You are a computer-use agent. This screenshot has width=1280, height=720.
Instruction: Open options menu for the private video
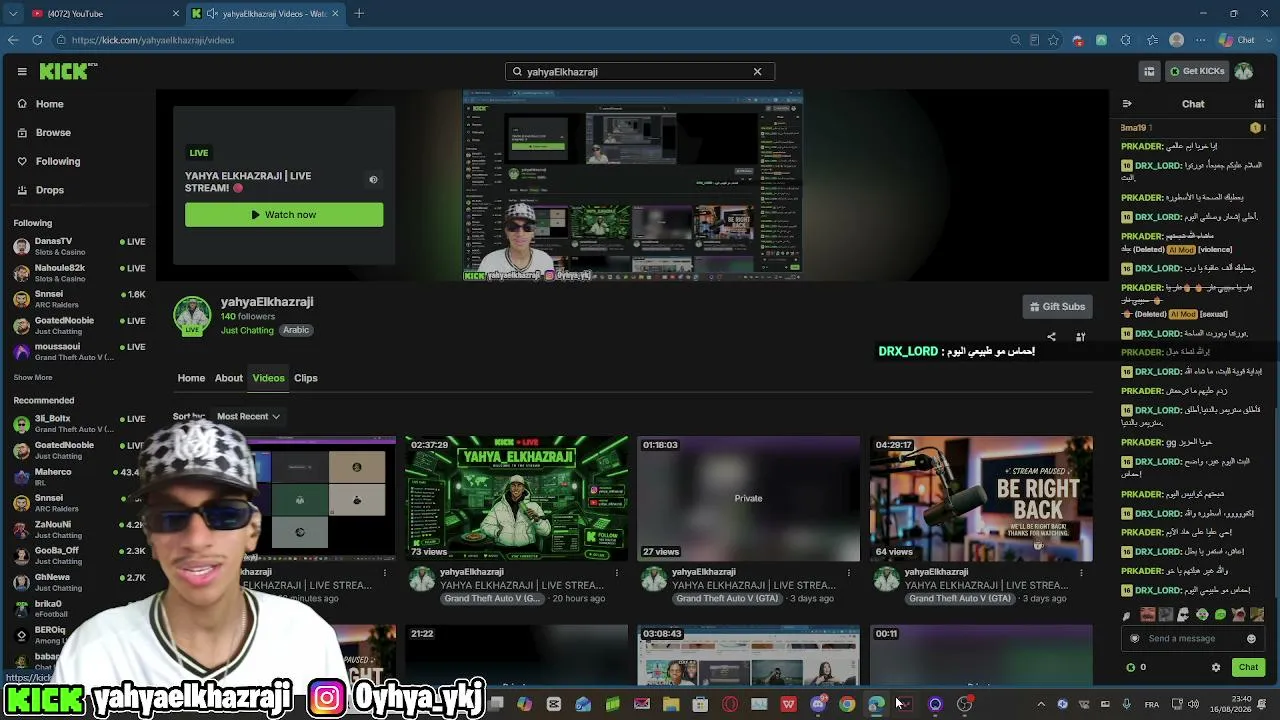pos(849,573)
